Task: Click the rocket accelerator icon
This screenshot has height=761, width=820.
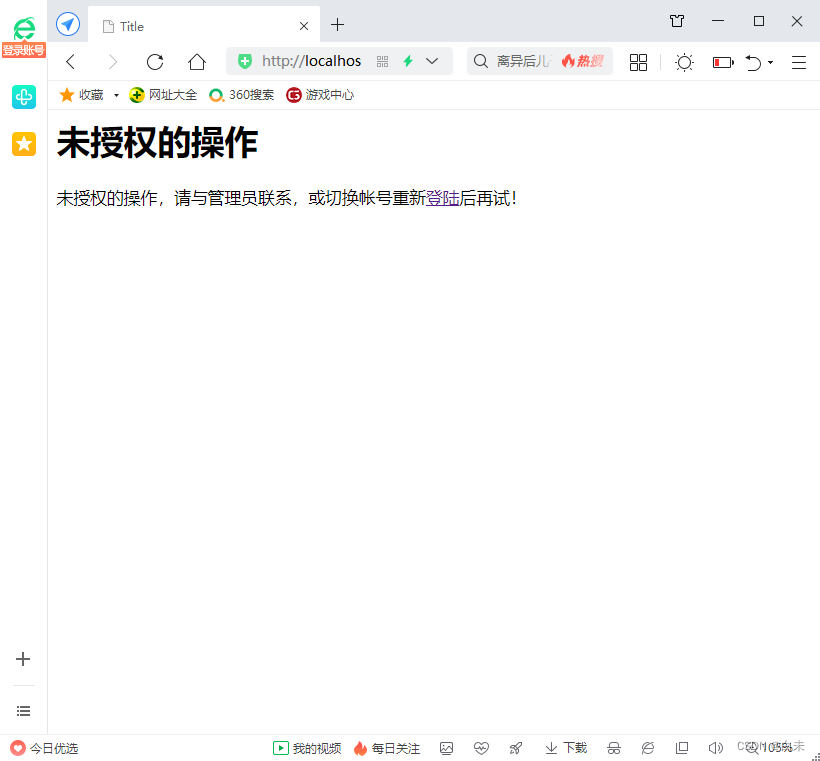Action: [516, 748]
